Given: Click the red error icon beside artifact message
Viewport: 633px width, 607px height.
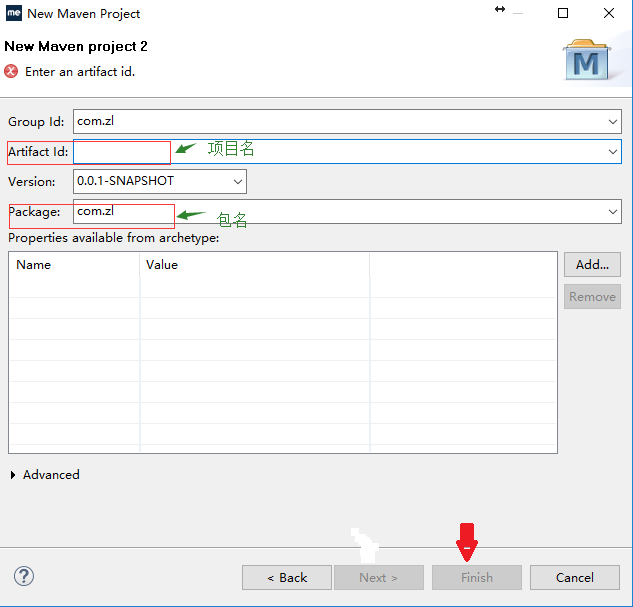Looking at the screenshot, I should coord(11,71).
